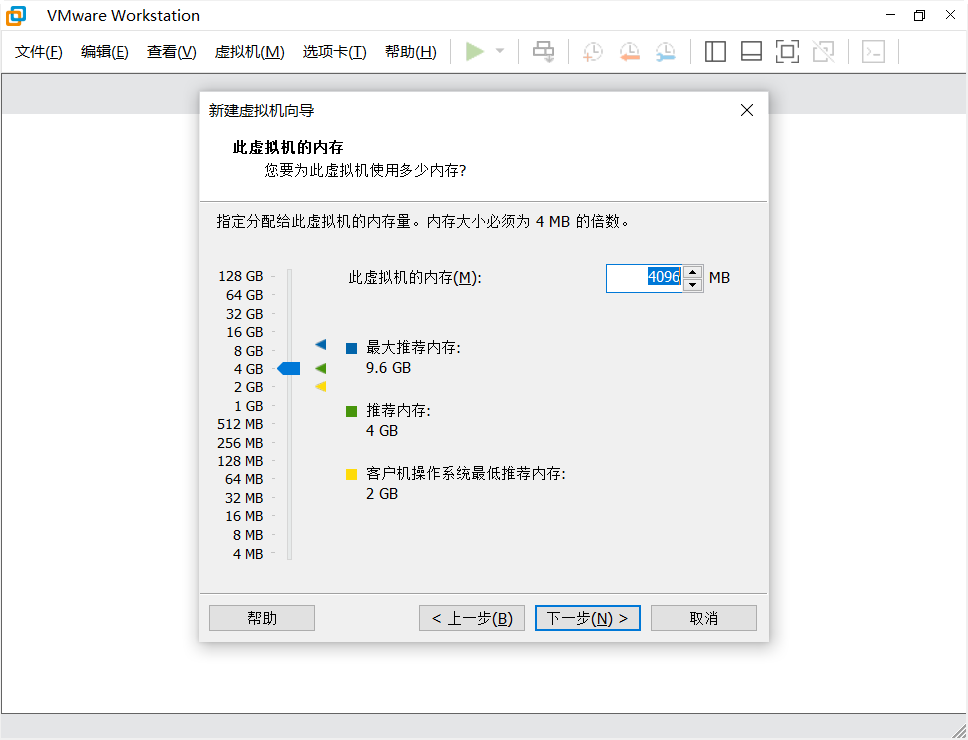Screen dimensions: 968x740
Task: Click the green recommended memory marker
Action: tap(320, 368)
